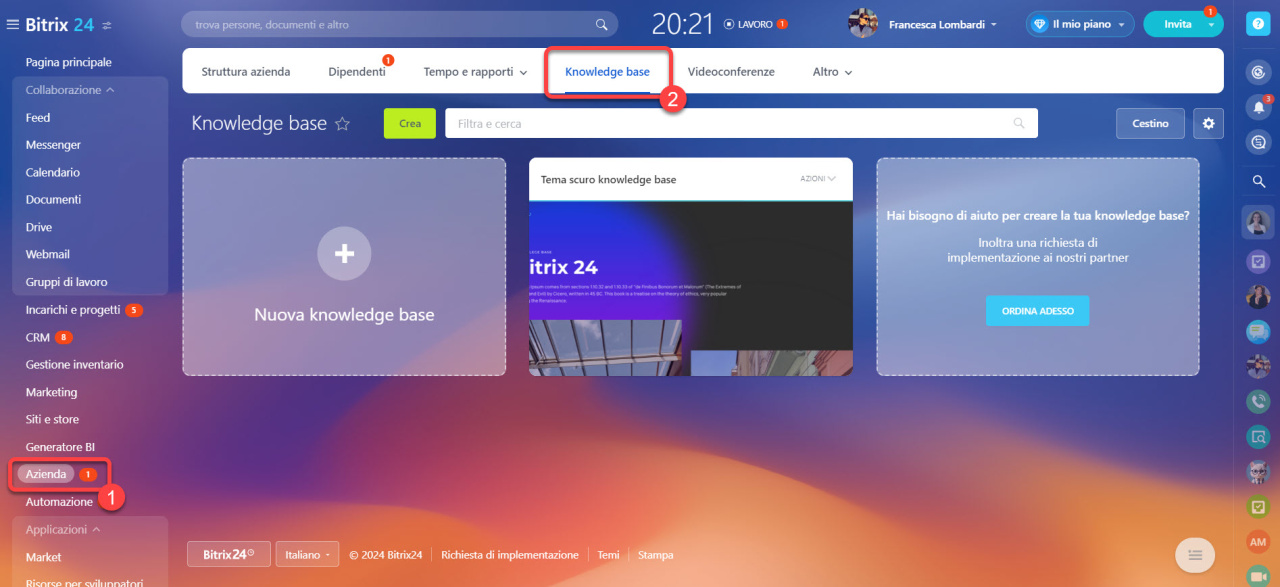Click the ORDINA ADESSO button
Screen dimensions: 1280x587
pyautogui.click(x=1037, y=310)
